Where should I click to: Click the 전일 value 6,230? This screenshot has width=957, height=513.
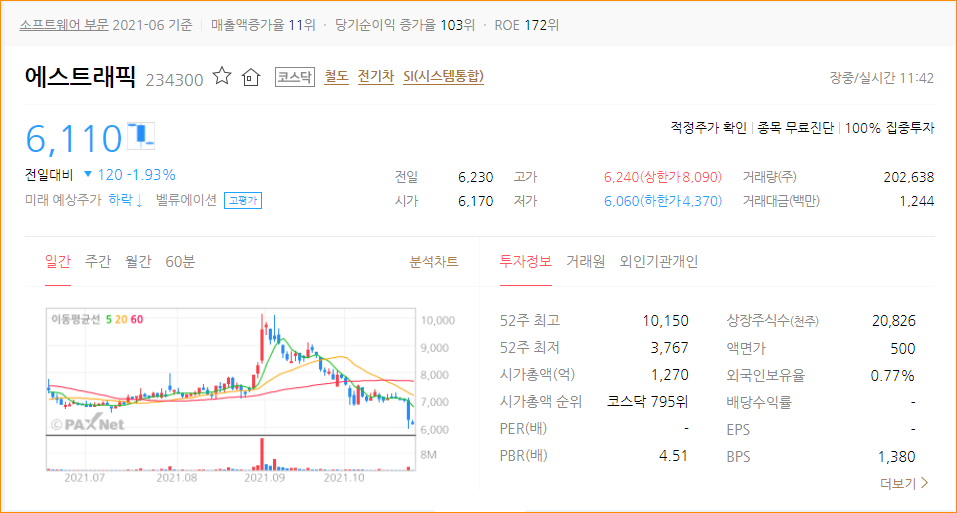tap(475, 177)
